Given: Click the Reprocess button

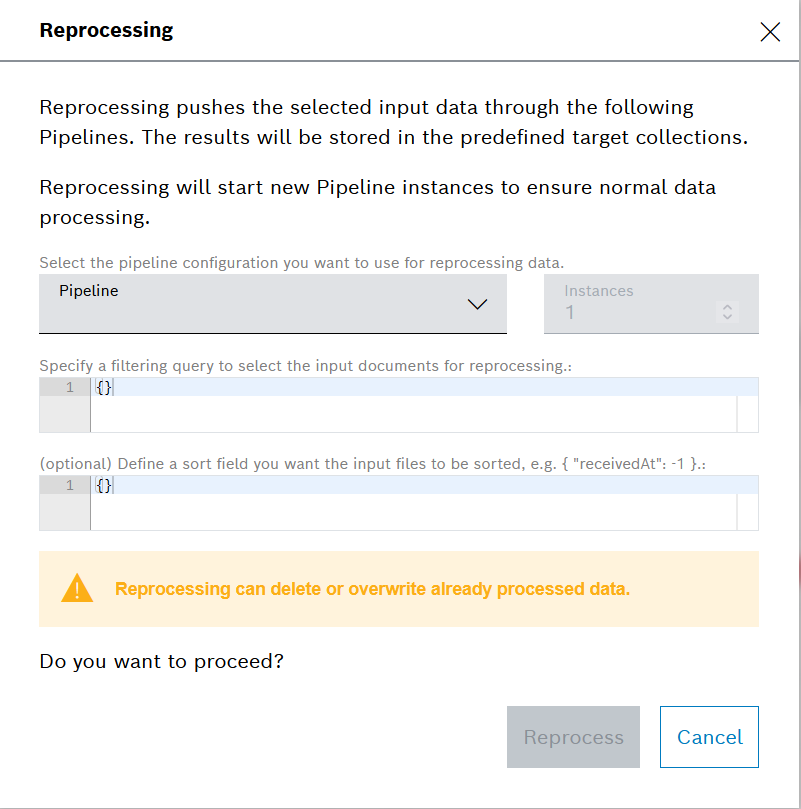Looking at the screenshot, I should (573, 737).
